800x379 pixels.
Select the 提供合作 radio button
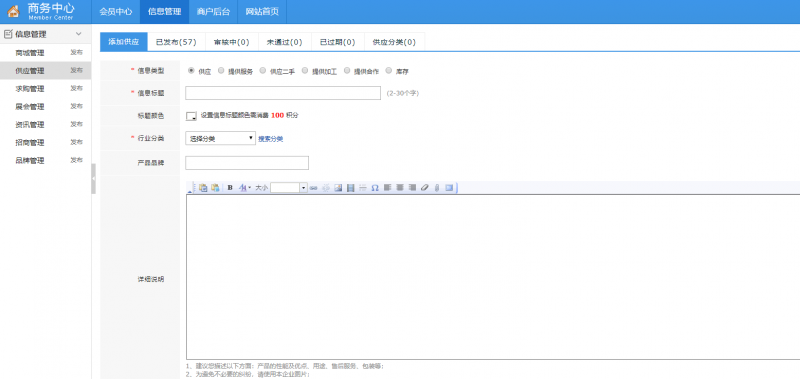pos(347,71)
